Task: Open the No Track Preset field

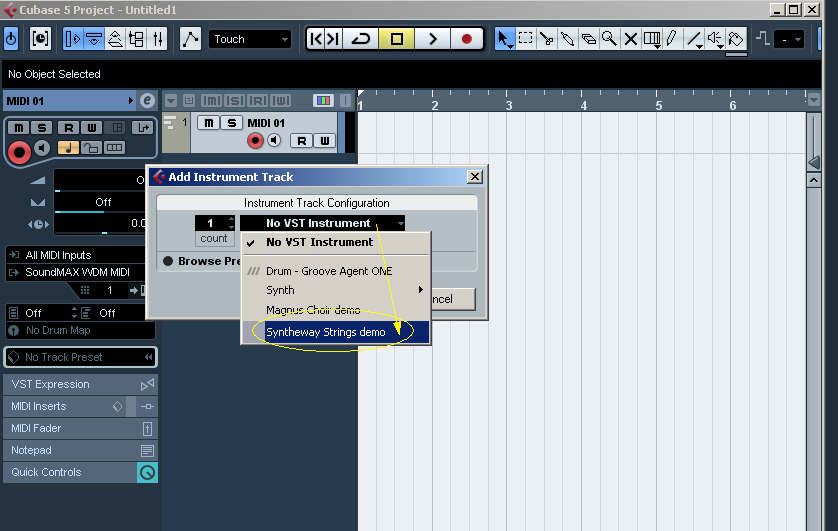Action: 80,357
